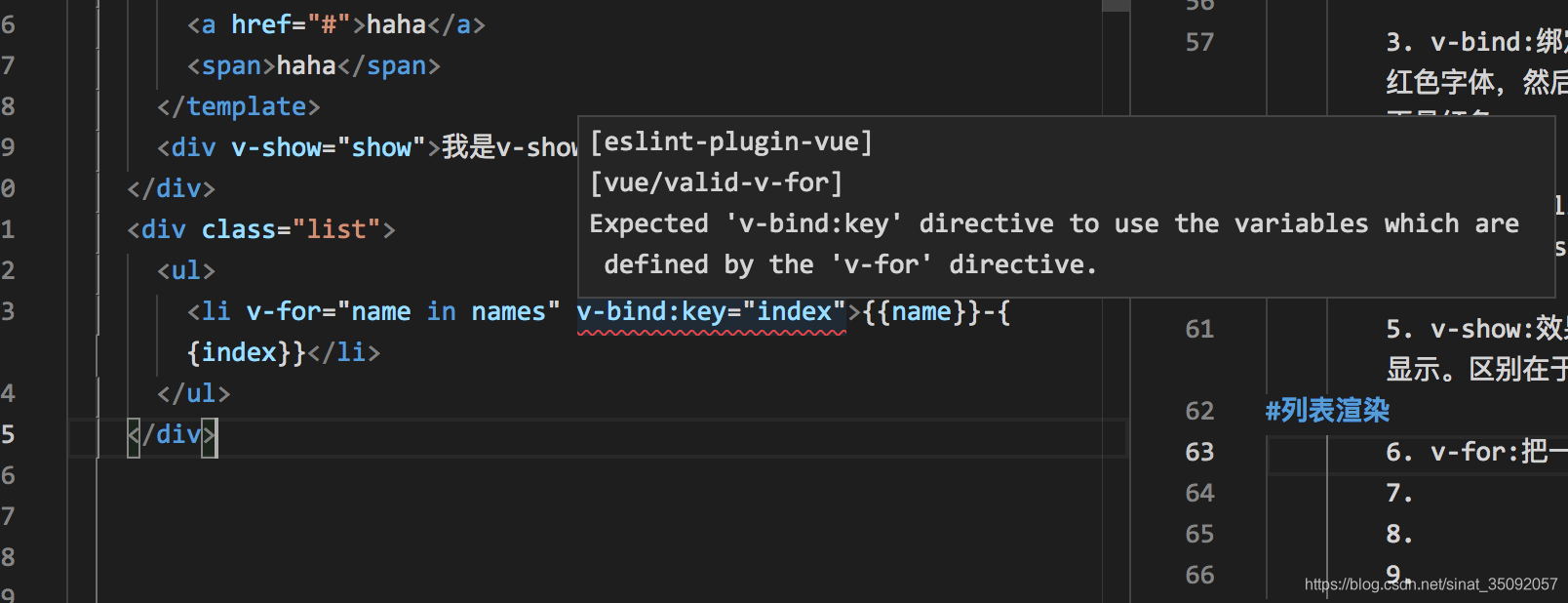Click line number 65 in the right pane gutter
Screen dimensions: 1568x603
point(1199,534)
